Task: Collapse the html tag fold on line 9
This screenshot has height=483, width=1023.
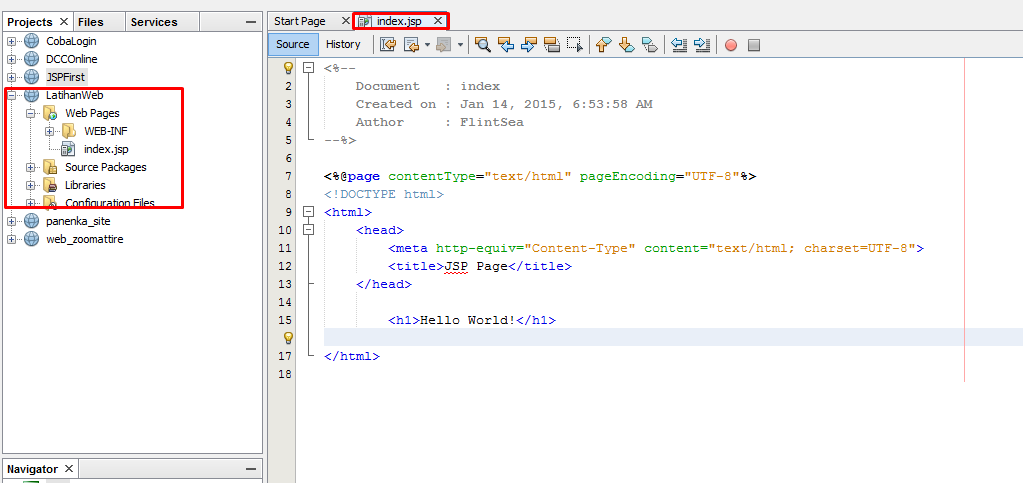Action: tap(309, 211)
